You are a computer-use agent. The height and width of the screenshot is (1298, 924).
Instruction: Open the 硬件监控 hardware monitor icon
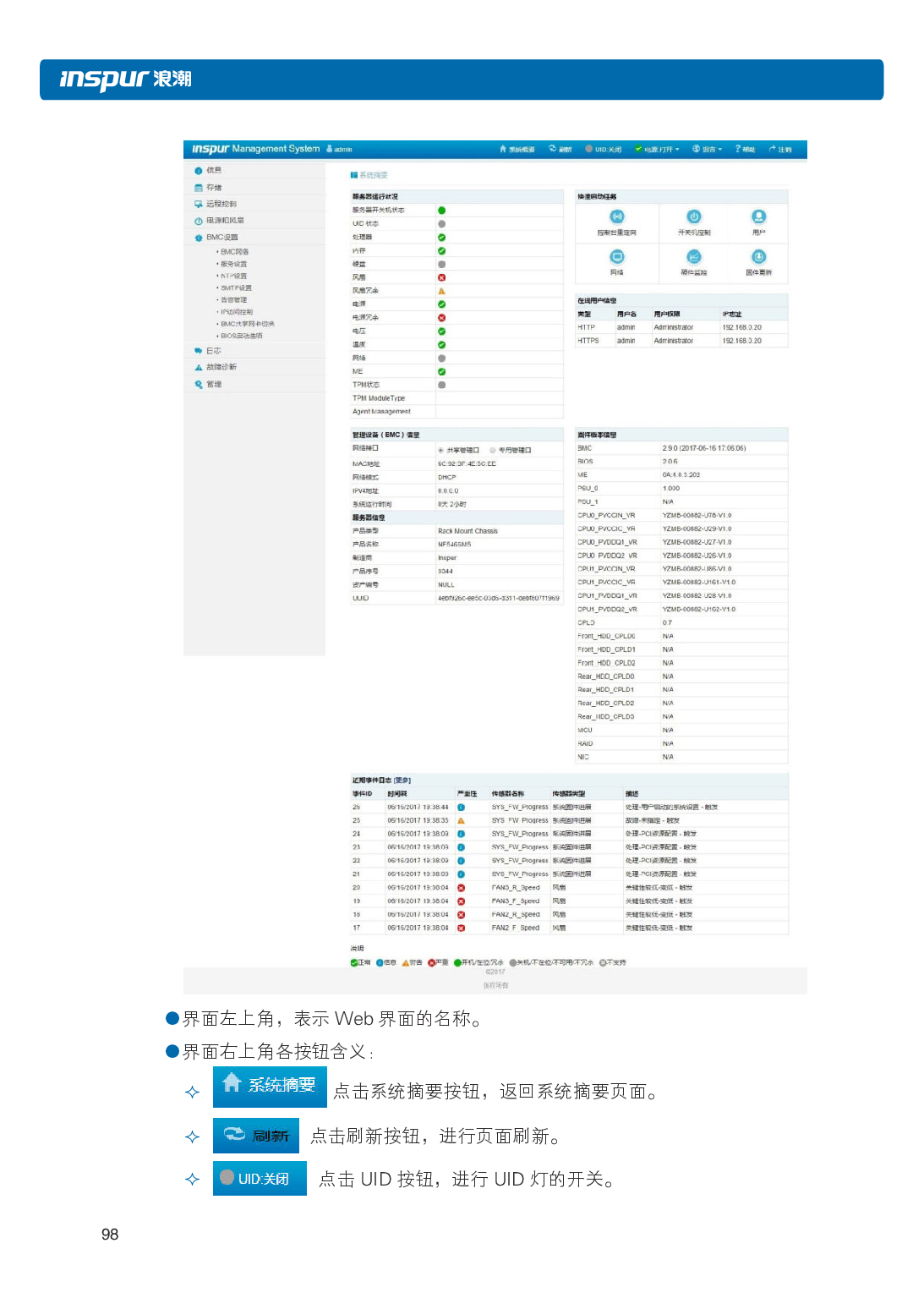[693, 257]
